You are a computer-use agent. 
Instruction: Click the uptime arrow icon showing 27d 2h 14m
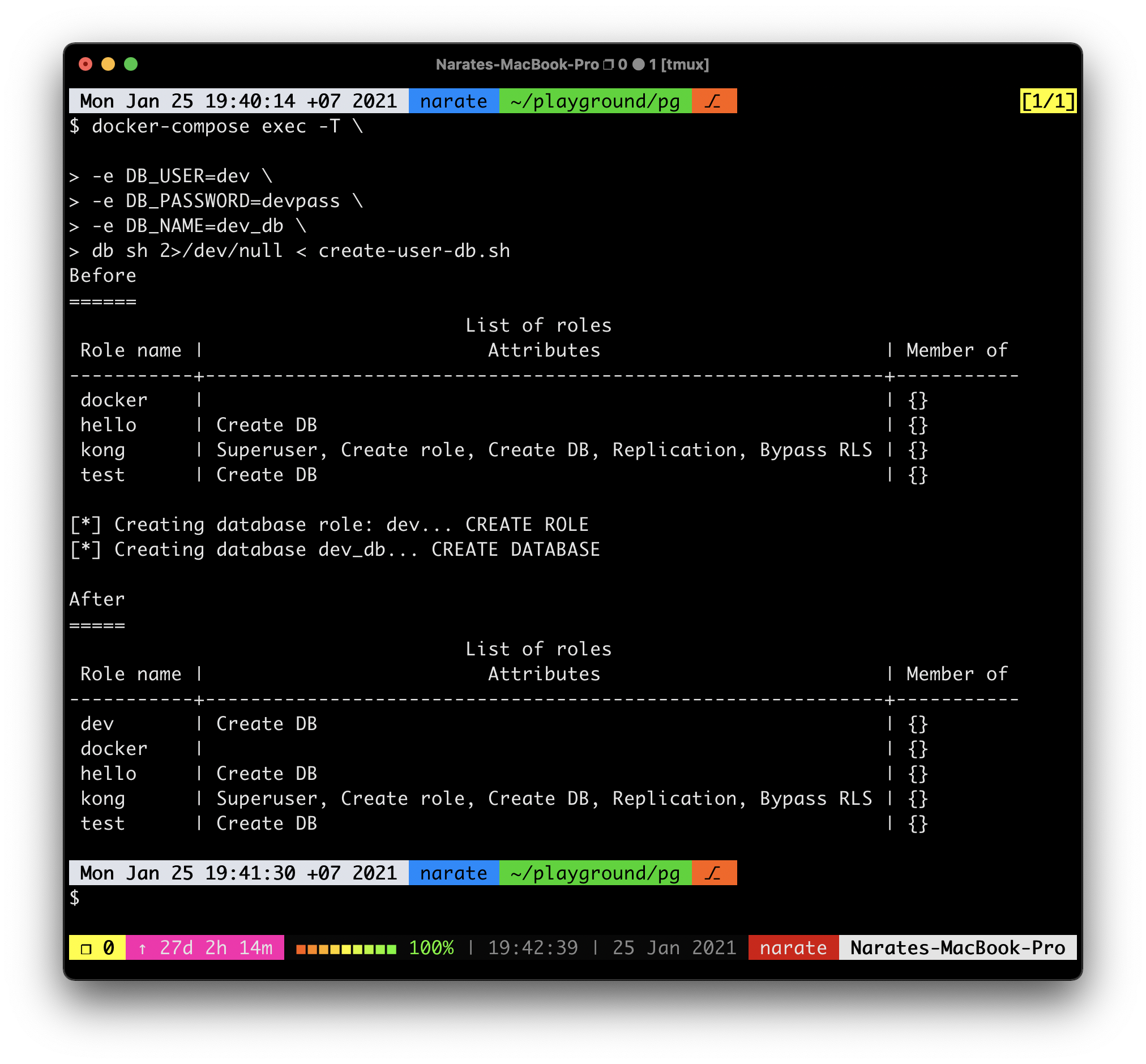142,948
